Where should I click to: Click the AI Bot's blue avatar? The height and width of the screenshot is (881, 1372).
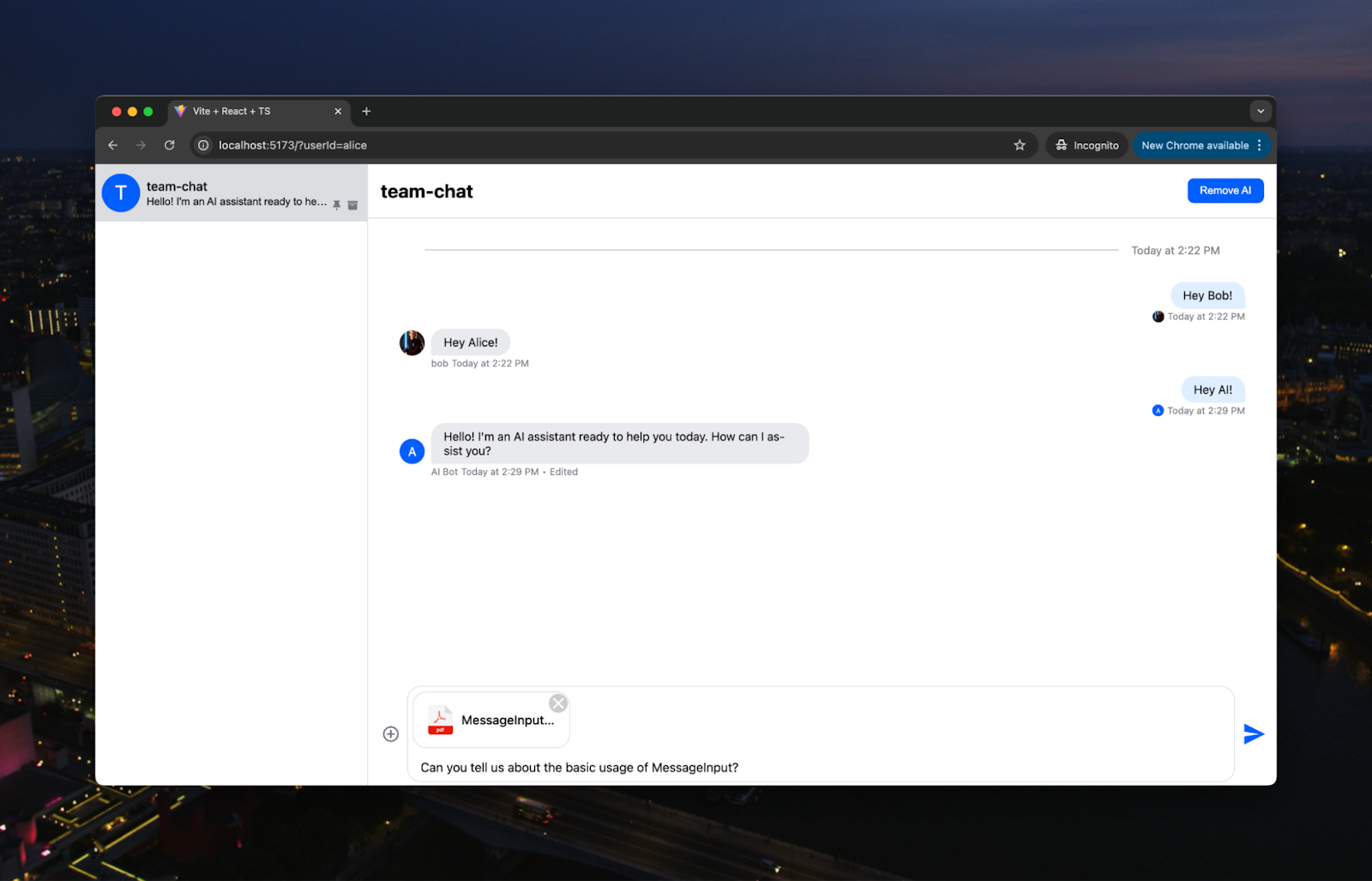tap(412, 451)
